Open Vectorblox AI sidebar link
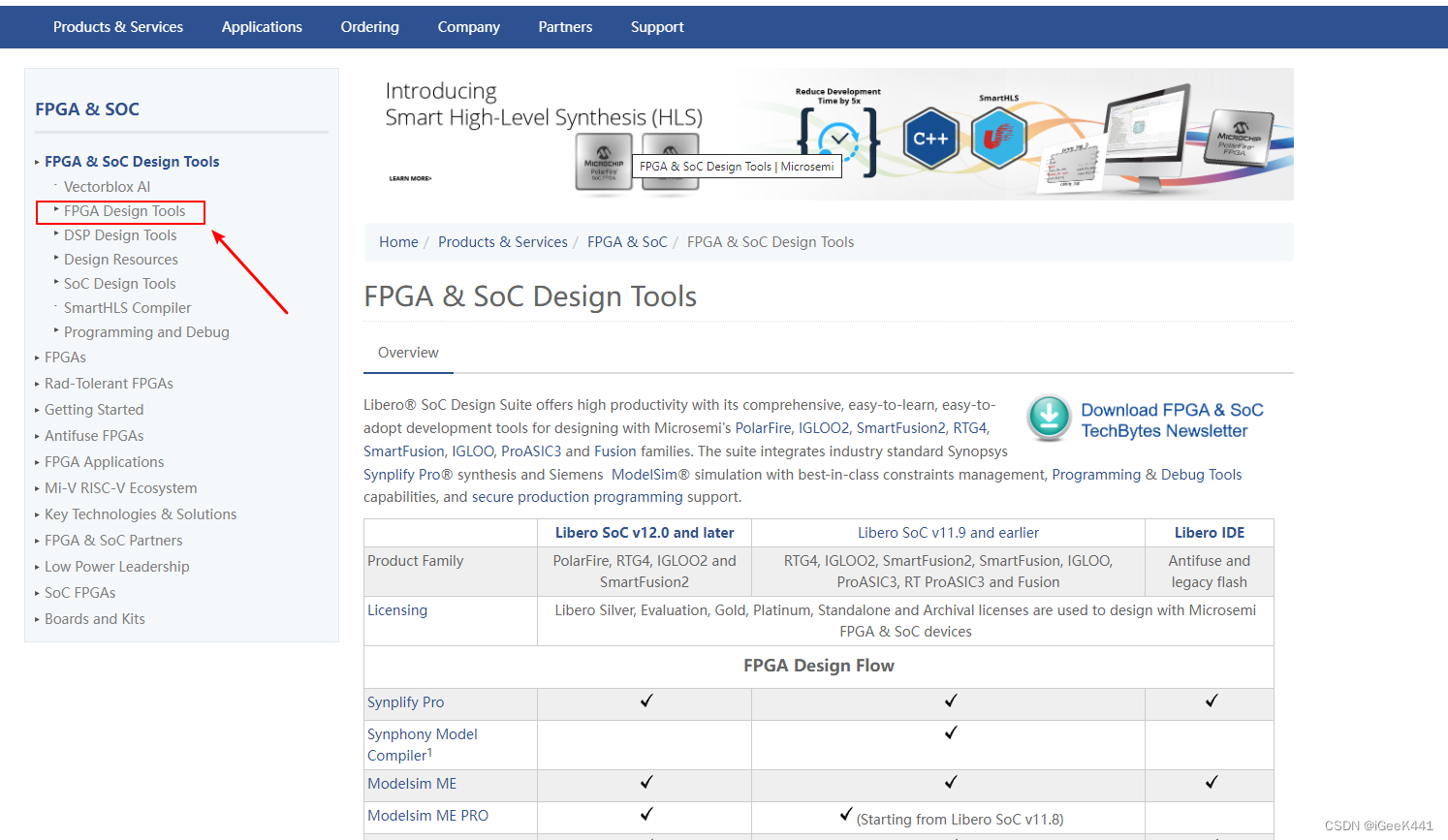The image size is (1448, 840). (107, 187)
